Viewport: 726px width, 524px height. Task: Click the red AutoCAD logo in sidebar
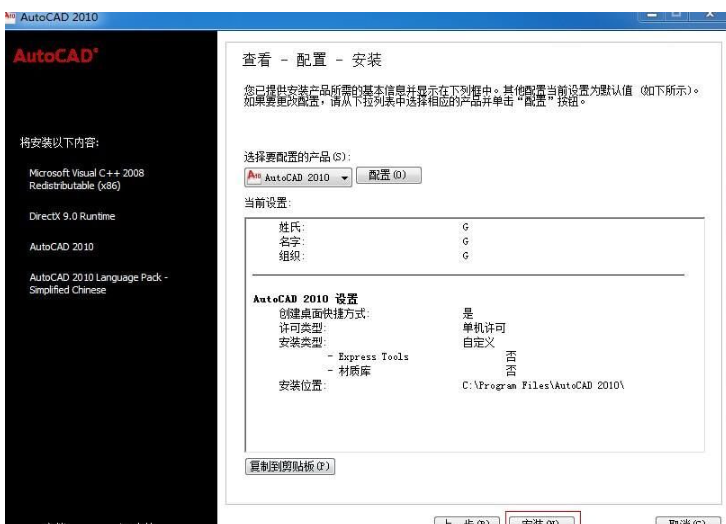pos(56,56)
